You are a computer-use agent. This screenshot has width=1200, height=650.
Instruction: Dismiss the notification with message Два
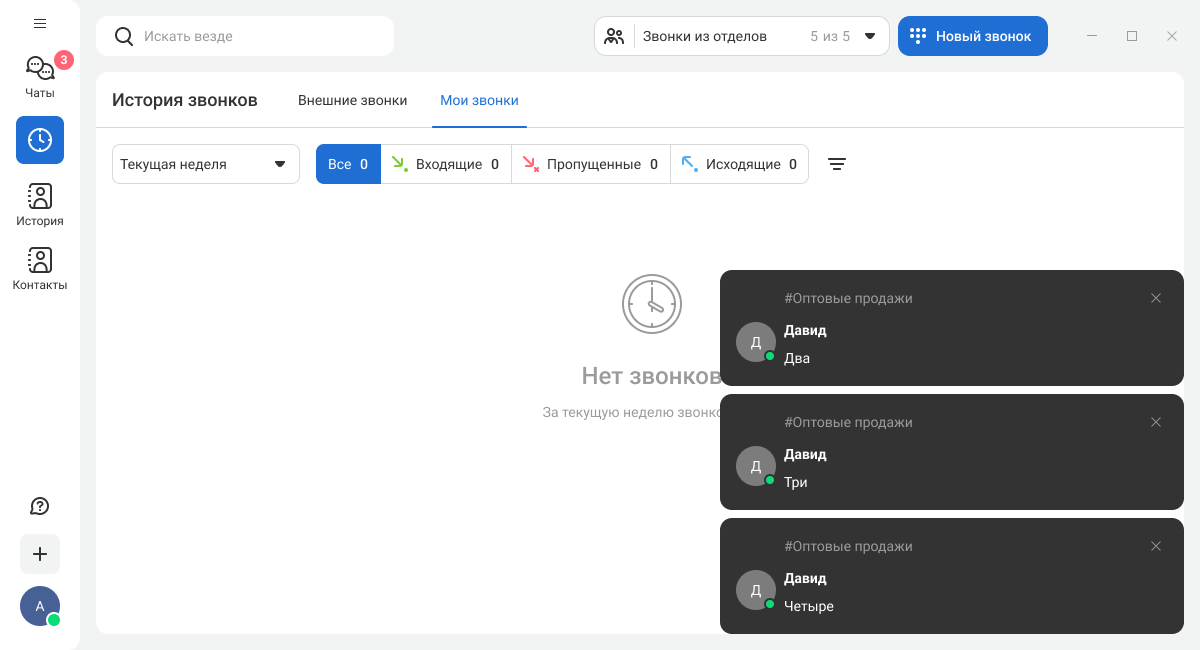coord(1156,298)
